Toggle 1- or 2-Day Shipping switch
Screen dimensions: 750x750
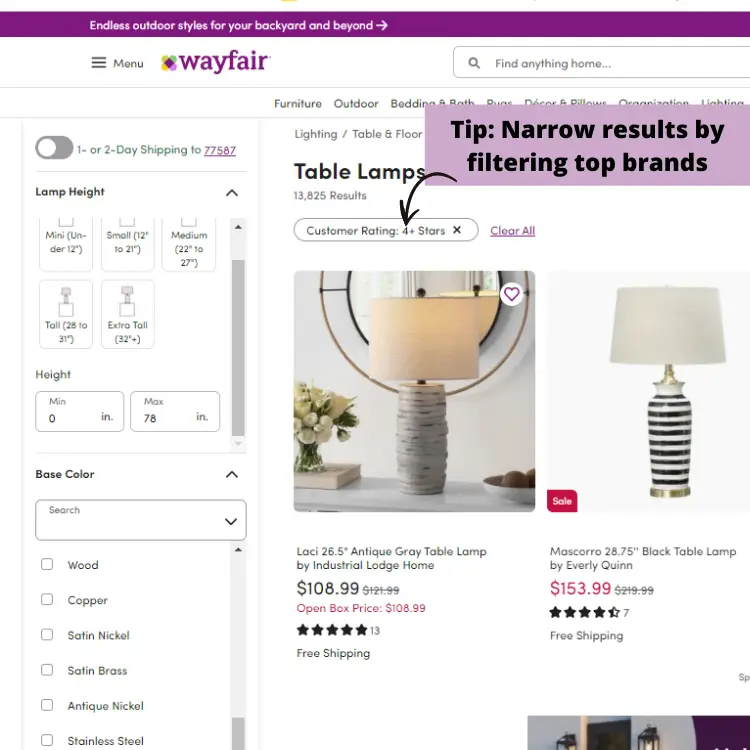(54, 148)
